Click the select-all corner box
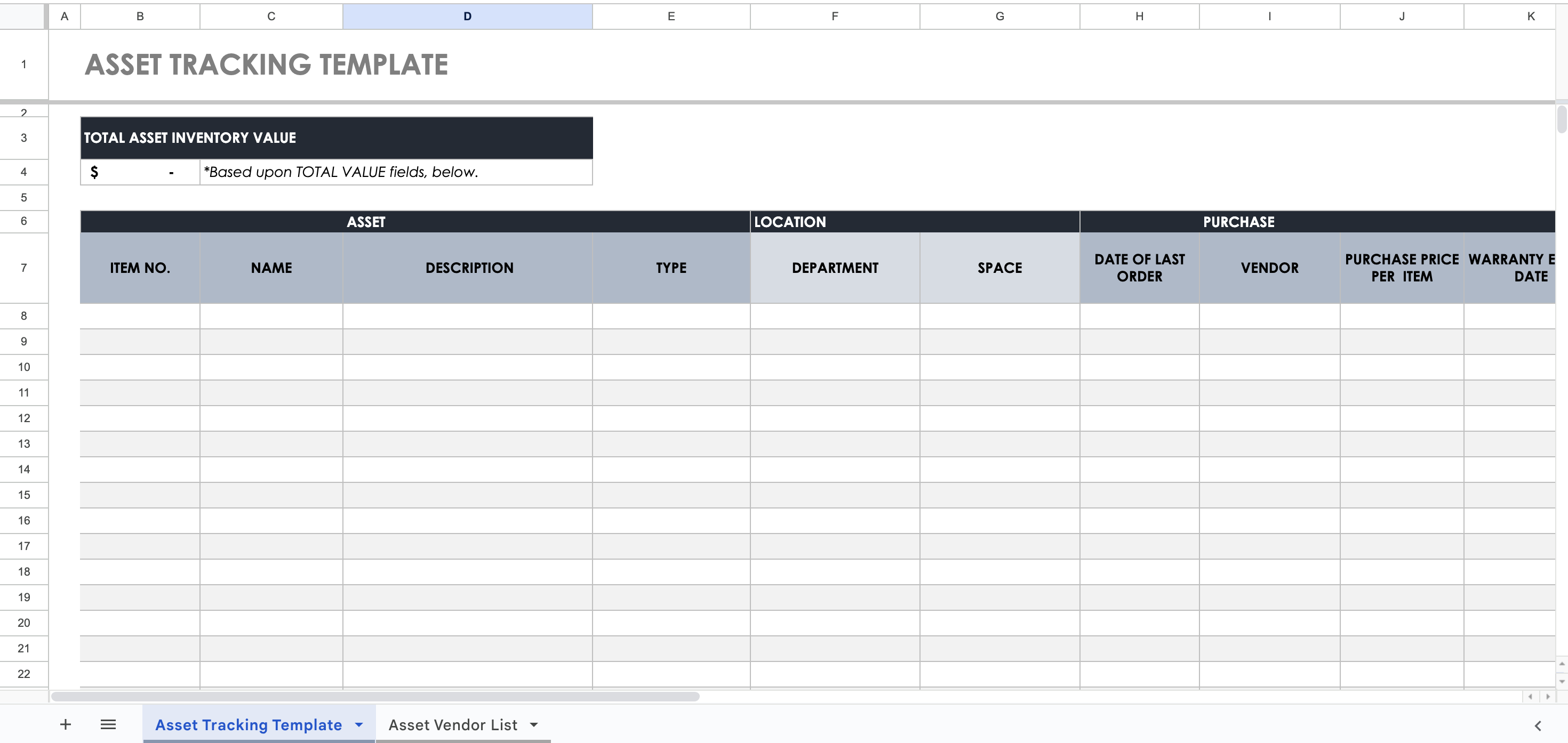1568x743 pixels. click(x=23, y=17)
